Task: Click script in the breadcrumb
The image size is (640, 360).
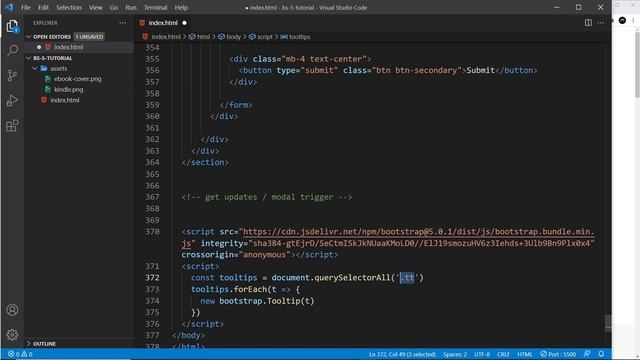Action: (x=264, y=37)
